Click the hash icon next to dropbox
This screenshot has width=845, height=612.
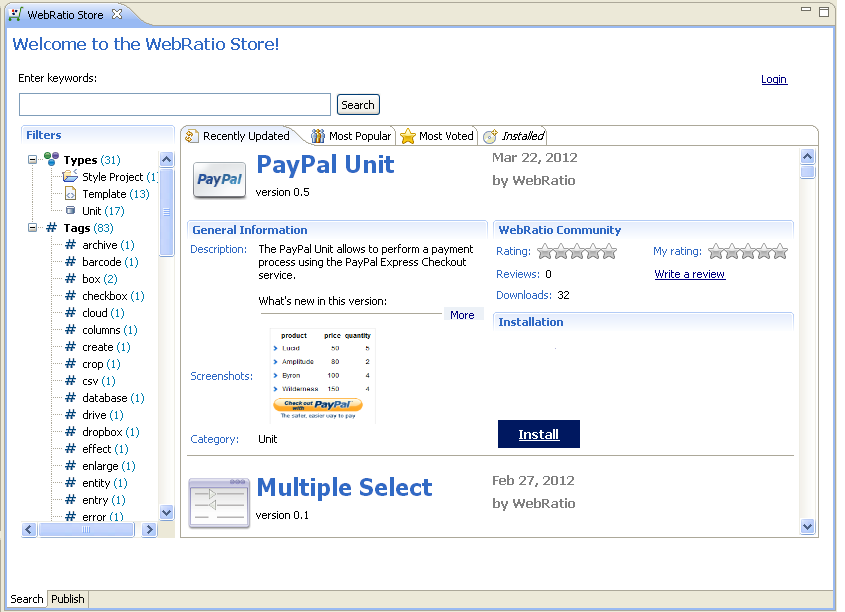coord(70,432)
